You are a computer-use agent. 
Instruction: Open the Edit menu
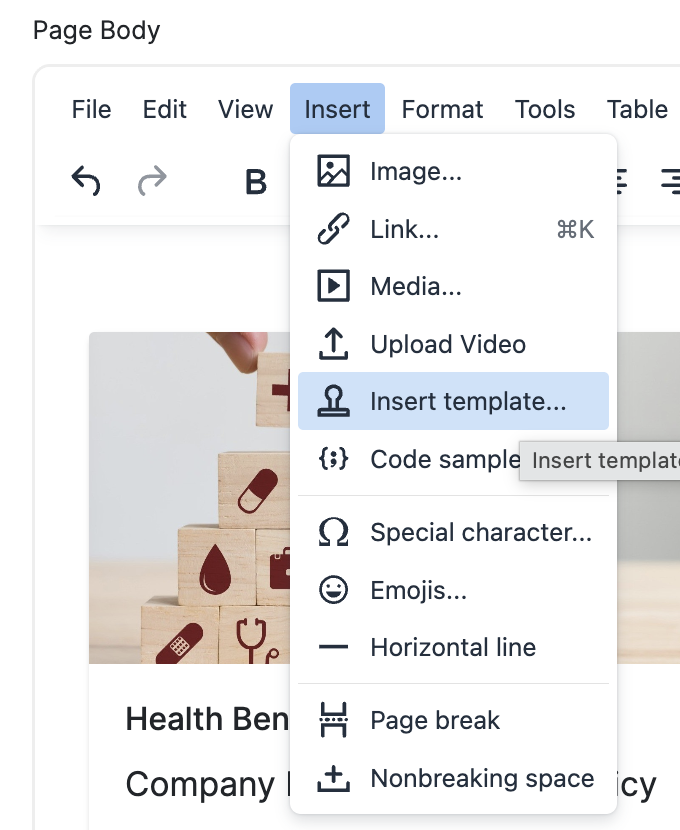point(165,109)
